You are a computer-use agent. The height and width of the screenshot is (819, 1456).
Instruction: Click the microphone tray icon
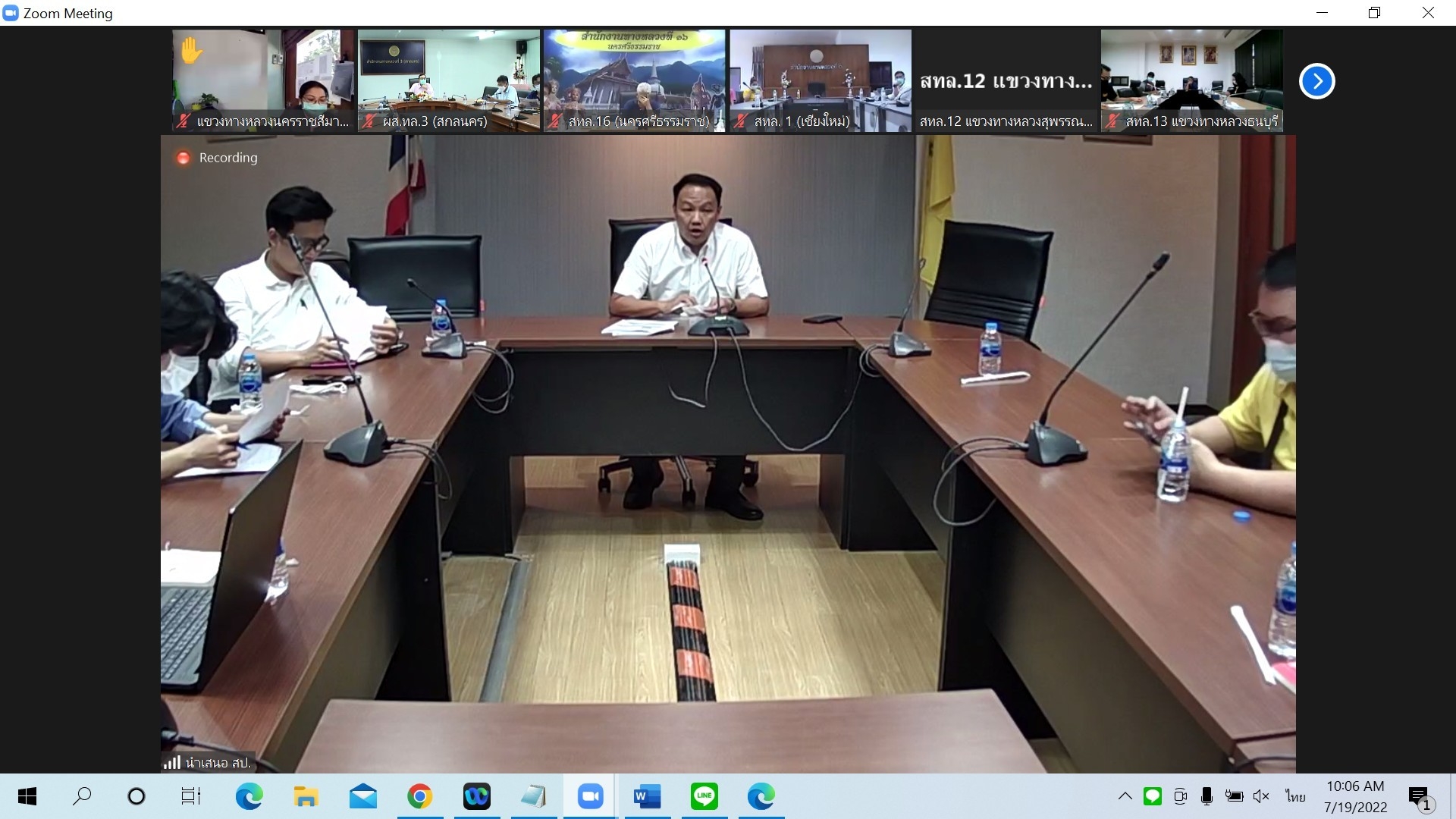1207,796
